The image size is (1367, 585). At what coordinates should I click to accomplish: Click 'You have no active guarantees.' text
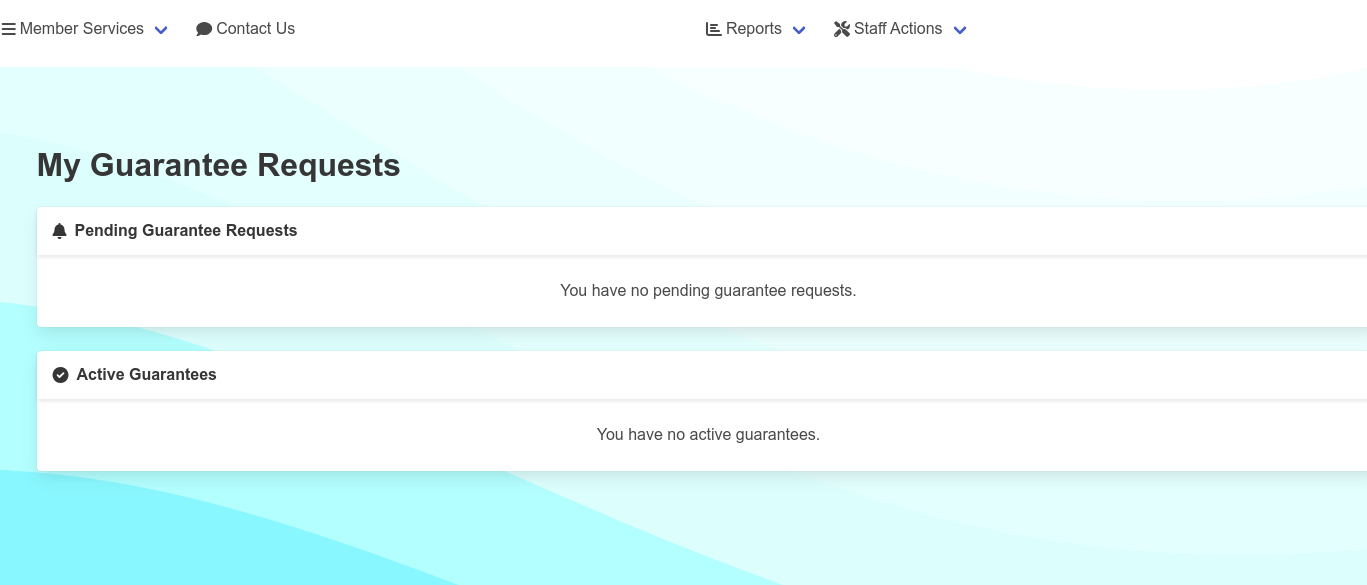[x=708, y=435]
